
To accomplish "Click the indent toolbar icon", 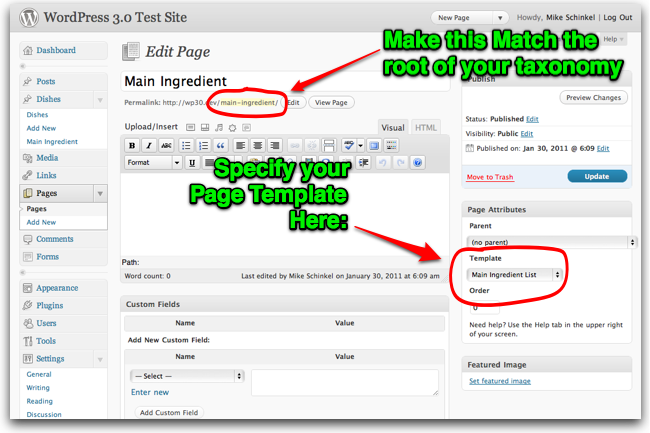I will pyautogui.click(x=364, y=162).
